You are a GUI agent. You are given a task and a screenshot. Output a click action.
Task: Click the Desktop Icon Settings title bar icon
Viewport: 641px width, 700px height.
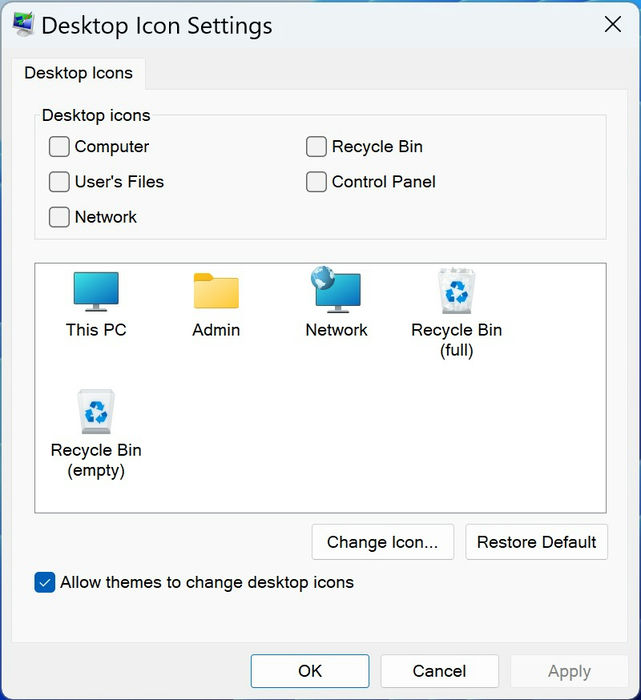[x=23, y=25]
